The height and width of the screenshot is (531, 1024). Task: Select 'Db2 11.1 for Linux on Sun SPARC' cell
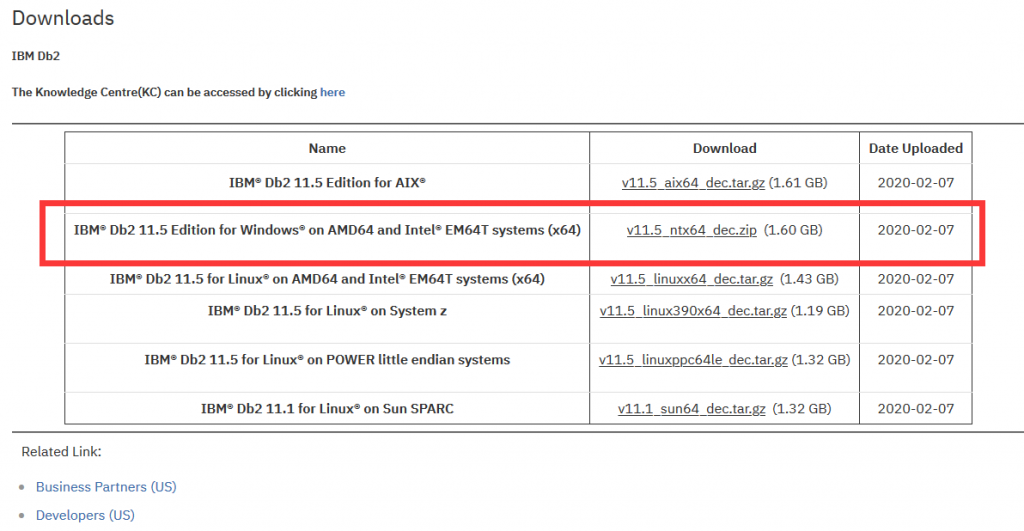point(327,409)
